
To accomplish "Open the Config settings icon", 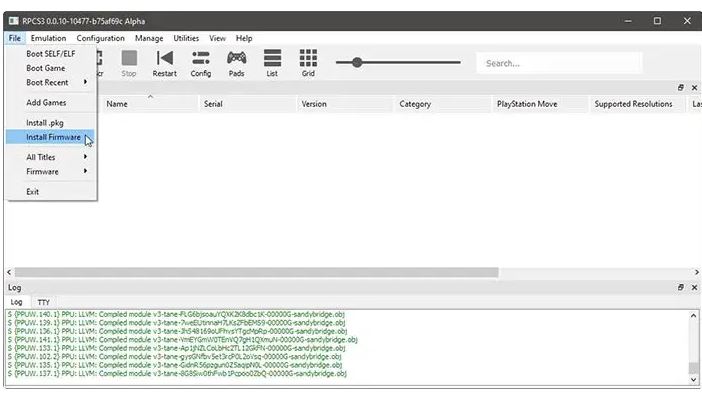I will [201, 63].
